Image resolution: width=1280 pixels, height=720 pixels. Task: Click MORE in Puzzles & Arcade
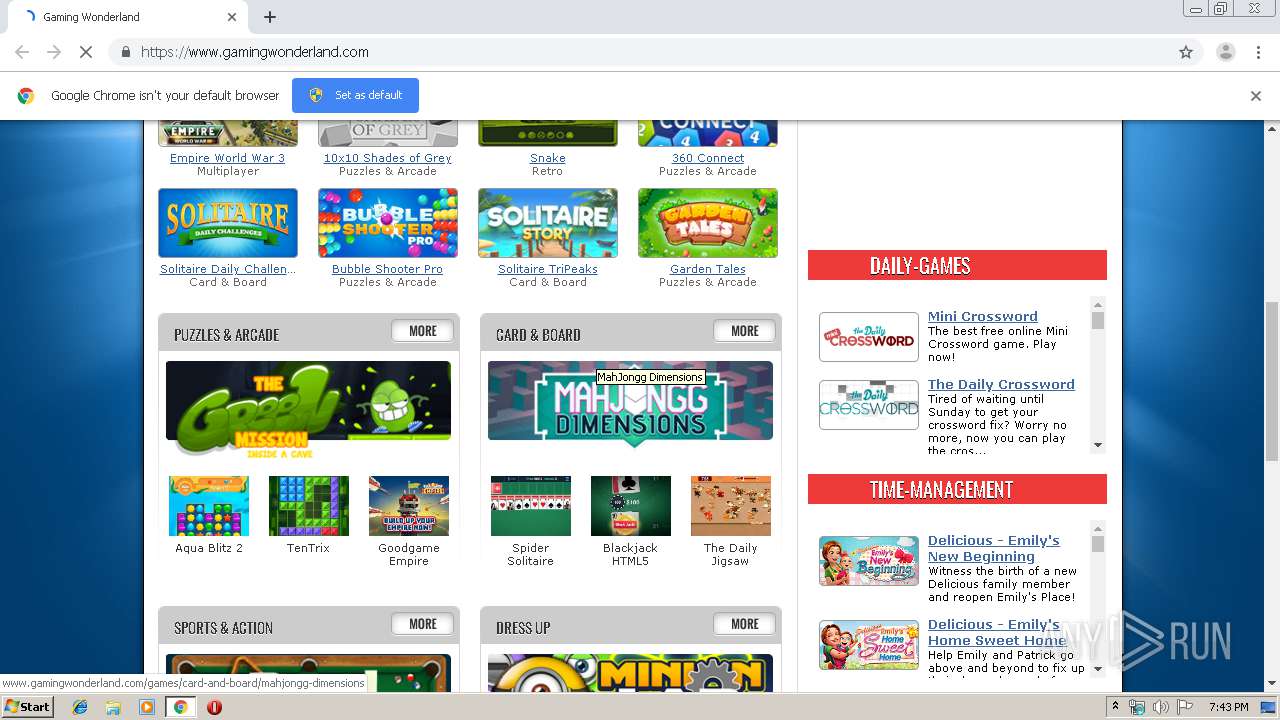click(423, 331)
